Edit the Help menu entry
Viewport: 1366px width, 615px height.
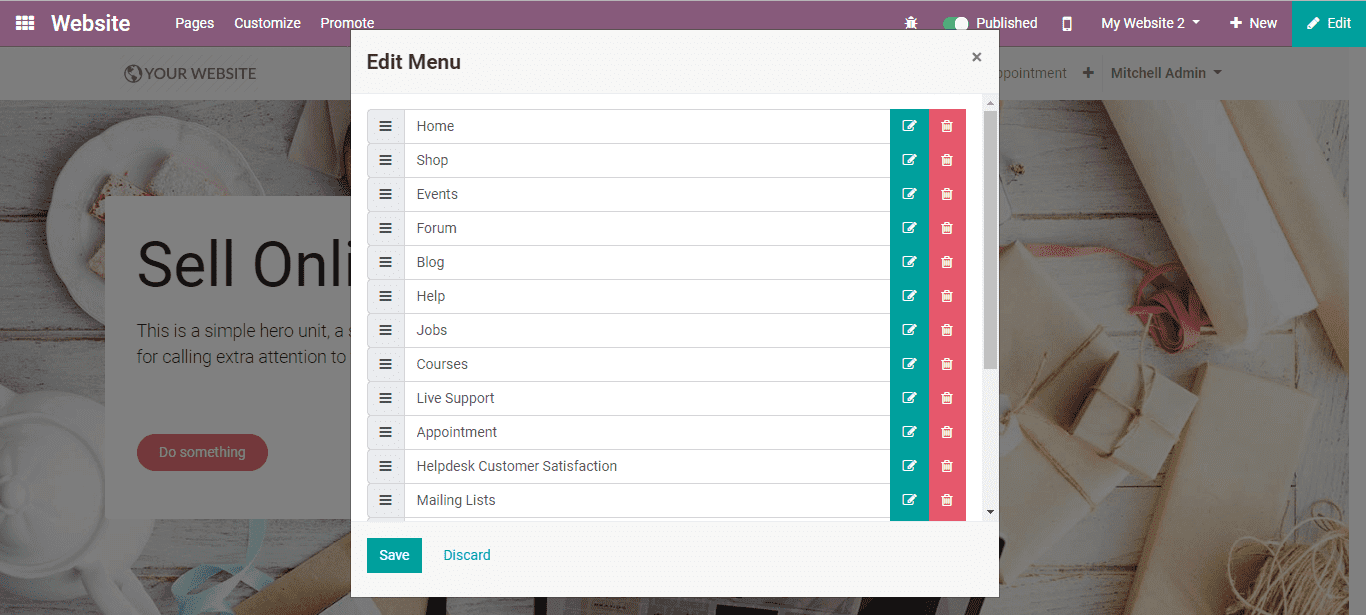[x=909, y=296]
